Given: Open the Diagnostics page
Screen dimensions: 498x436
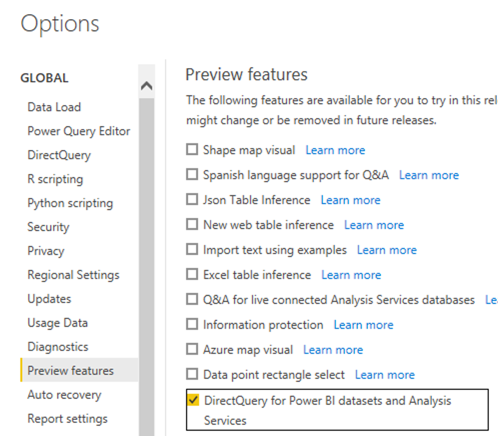Looking at the screenshot, I should [x=58, y=347].
